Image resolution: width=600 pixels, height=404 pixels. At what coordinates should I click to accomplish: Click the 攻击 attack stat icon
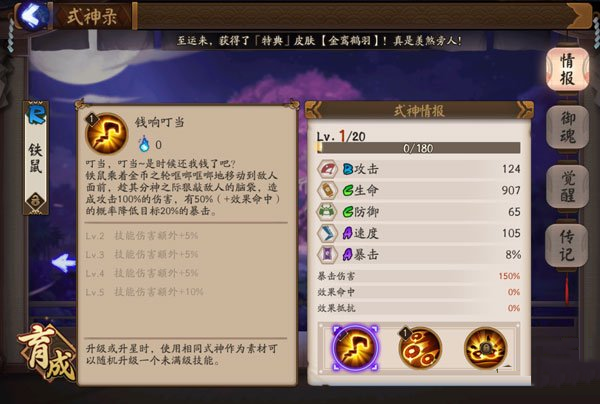point(328,169)
